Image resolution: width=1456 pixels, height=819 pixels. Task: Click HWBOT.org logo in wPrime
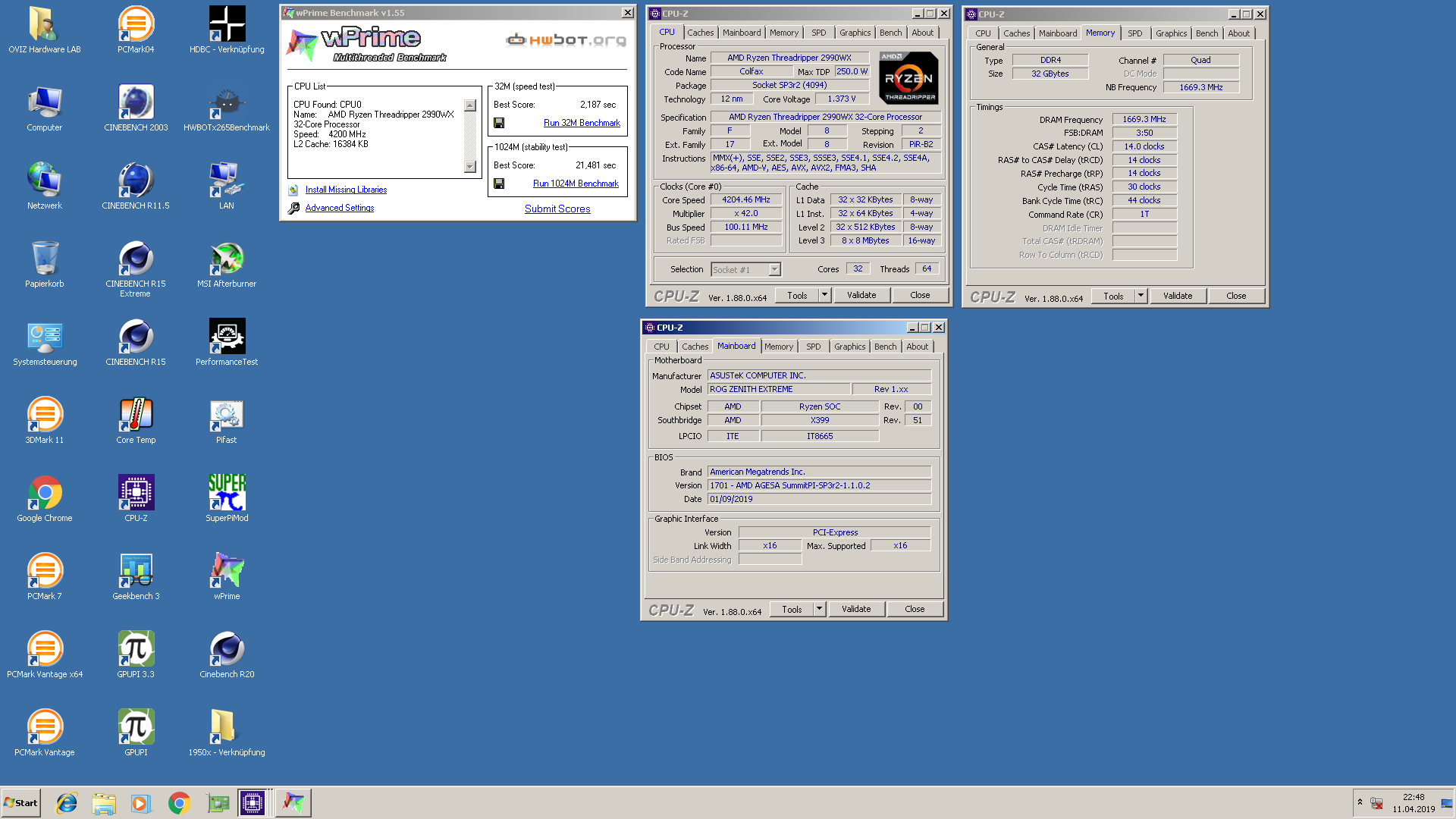pos(566,39)
